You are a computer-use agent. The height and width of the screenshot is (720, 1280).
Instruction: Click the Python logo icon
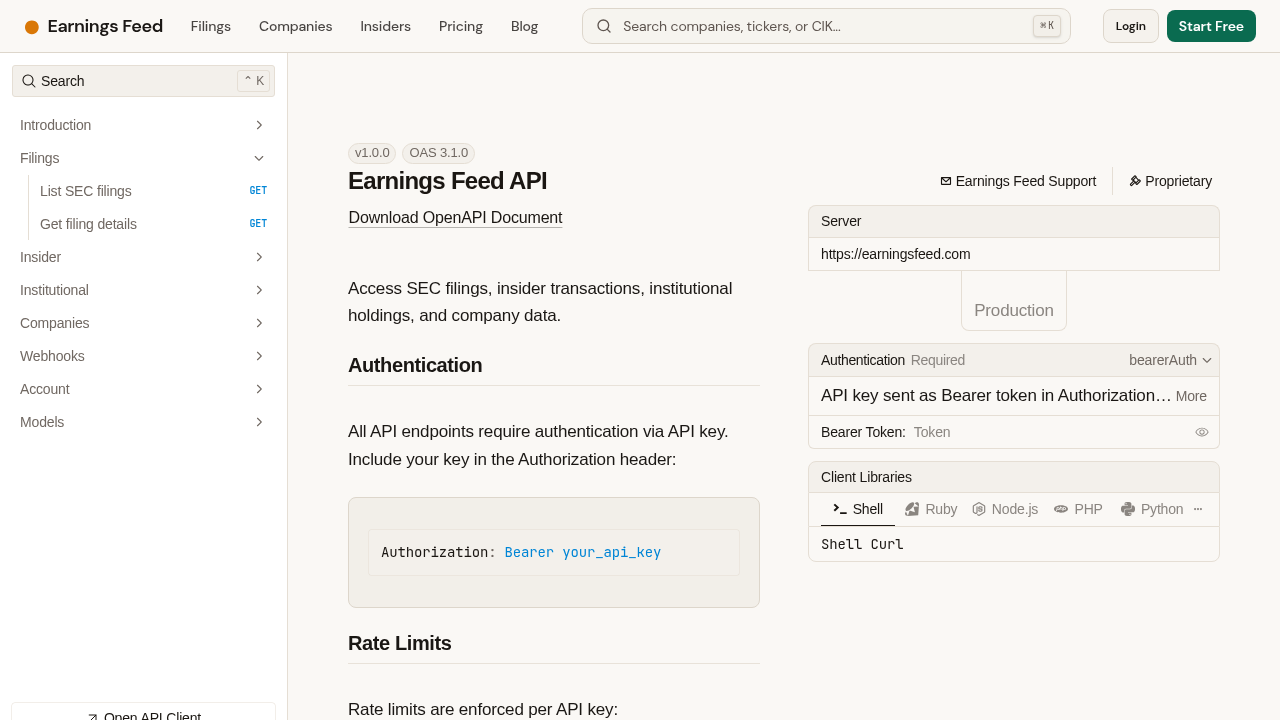click(x=1128, y=509)
